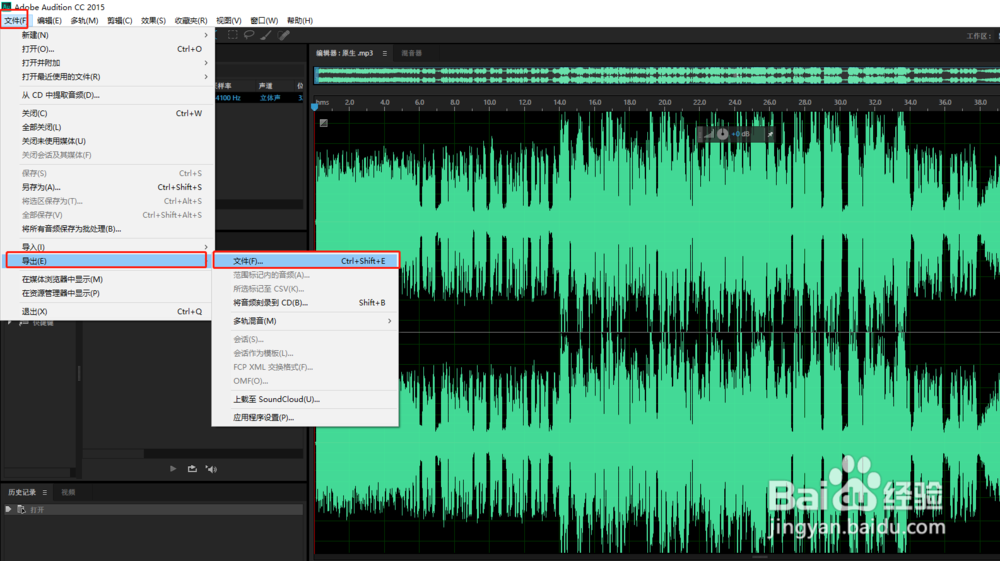Open the 收藏夹(R) menu

(191, 20)
